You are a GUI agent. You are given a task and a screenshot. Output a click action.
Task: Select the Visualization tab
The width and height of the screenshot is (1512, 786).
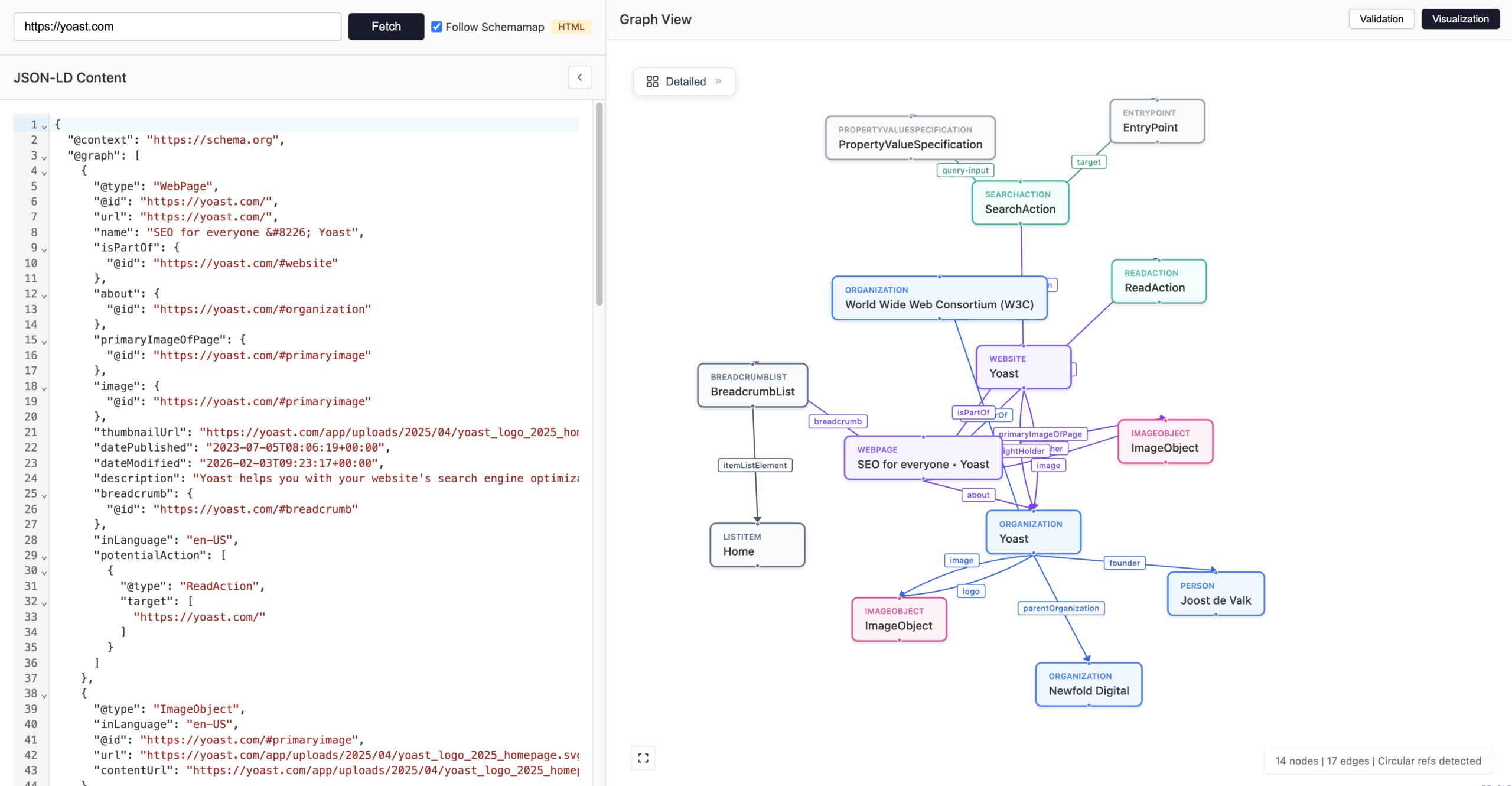pos(1461,18)
